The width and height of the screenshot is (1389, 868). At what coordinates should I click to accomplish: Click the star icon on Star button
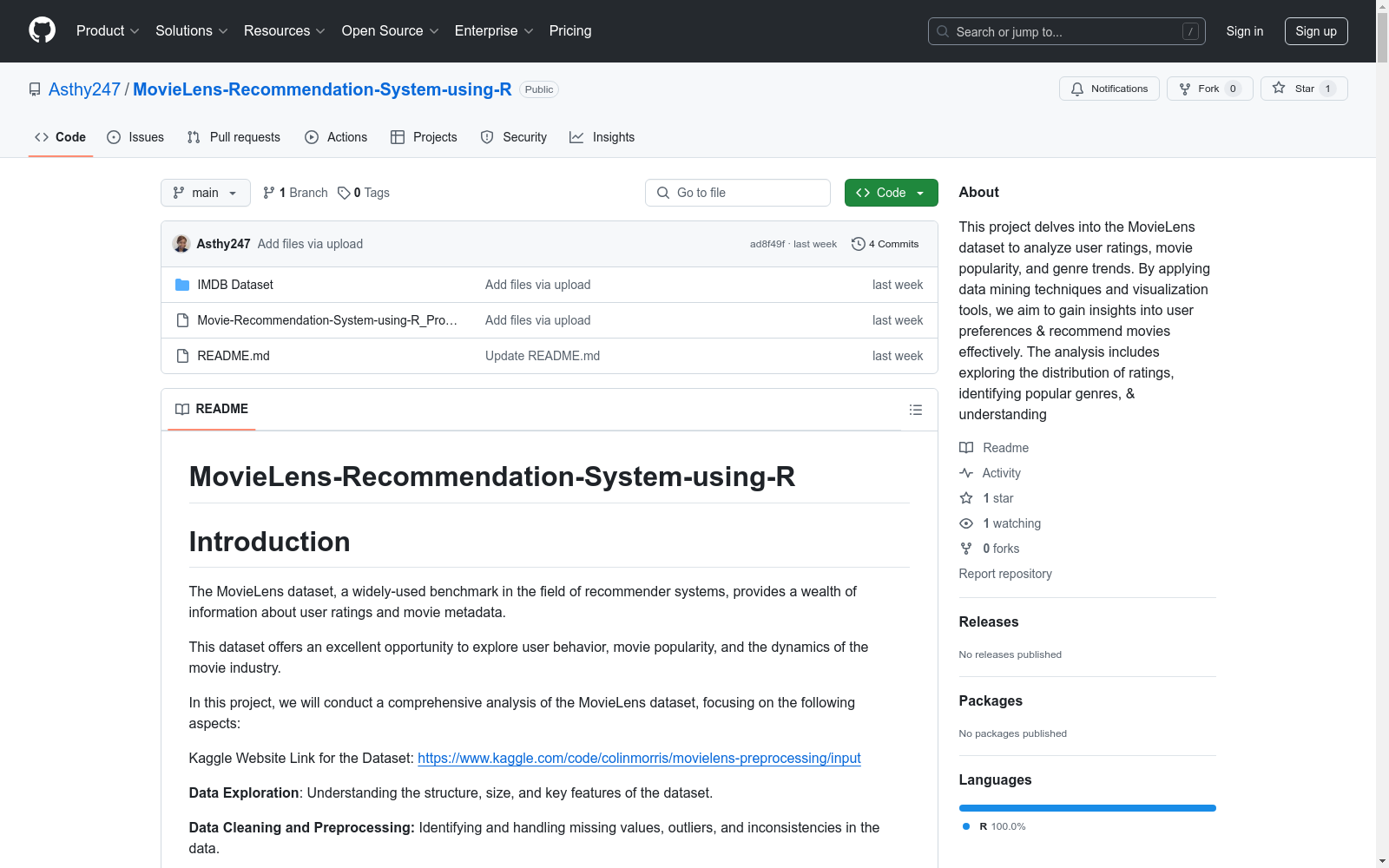point(1279,88)
